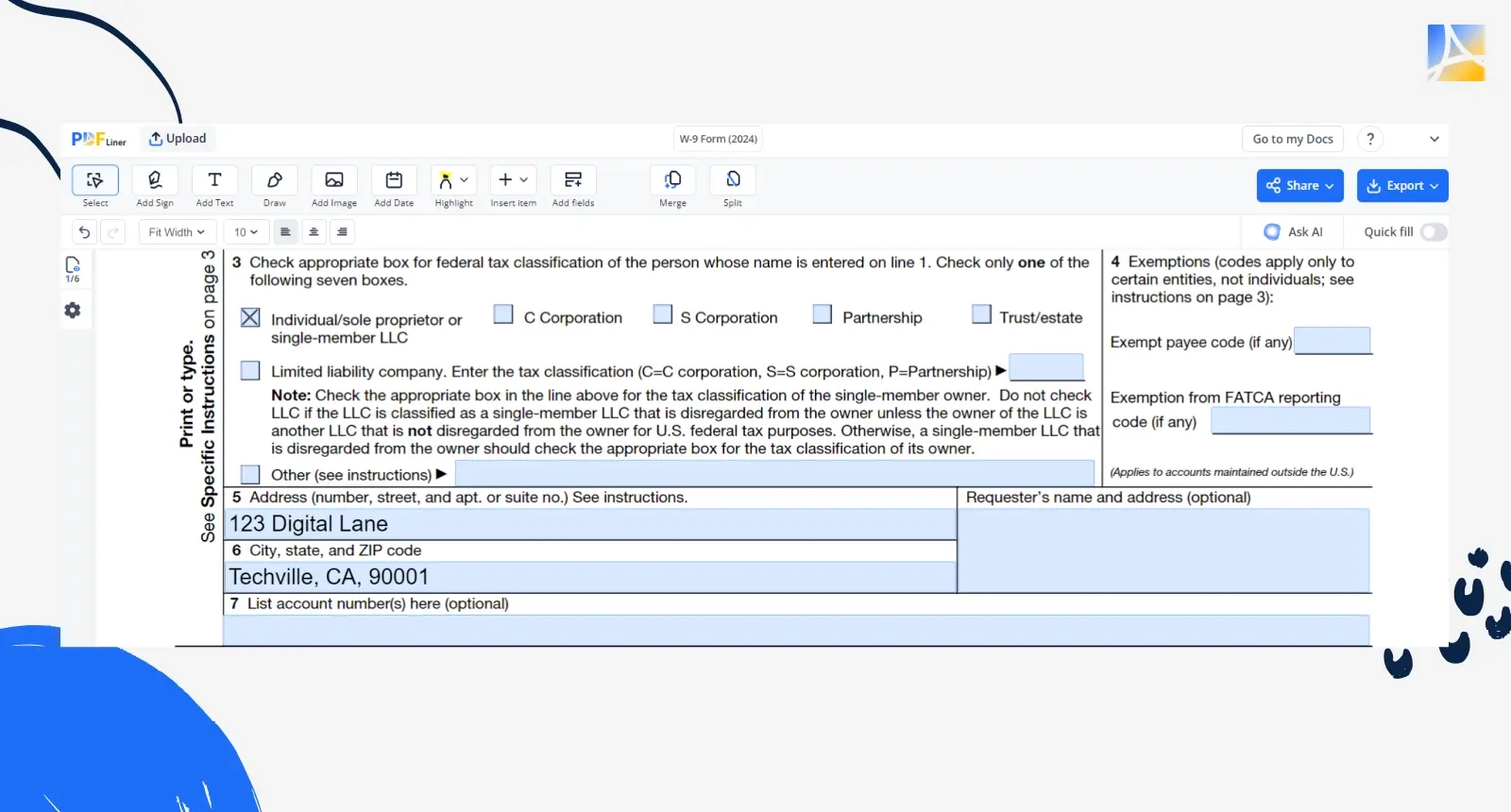Pick the Add Date tool
The image size is (1511, 812).
click(394, 180)
